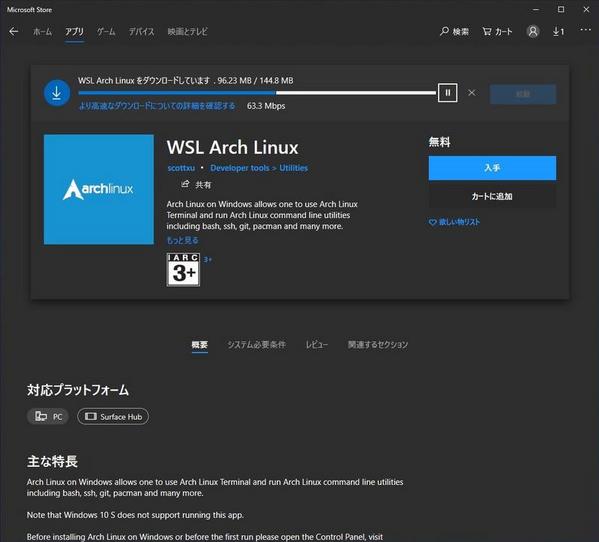Click the Arch Linux app logo
This screenshot has width=599, height=542.
(99, 189)
